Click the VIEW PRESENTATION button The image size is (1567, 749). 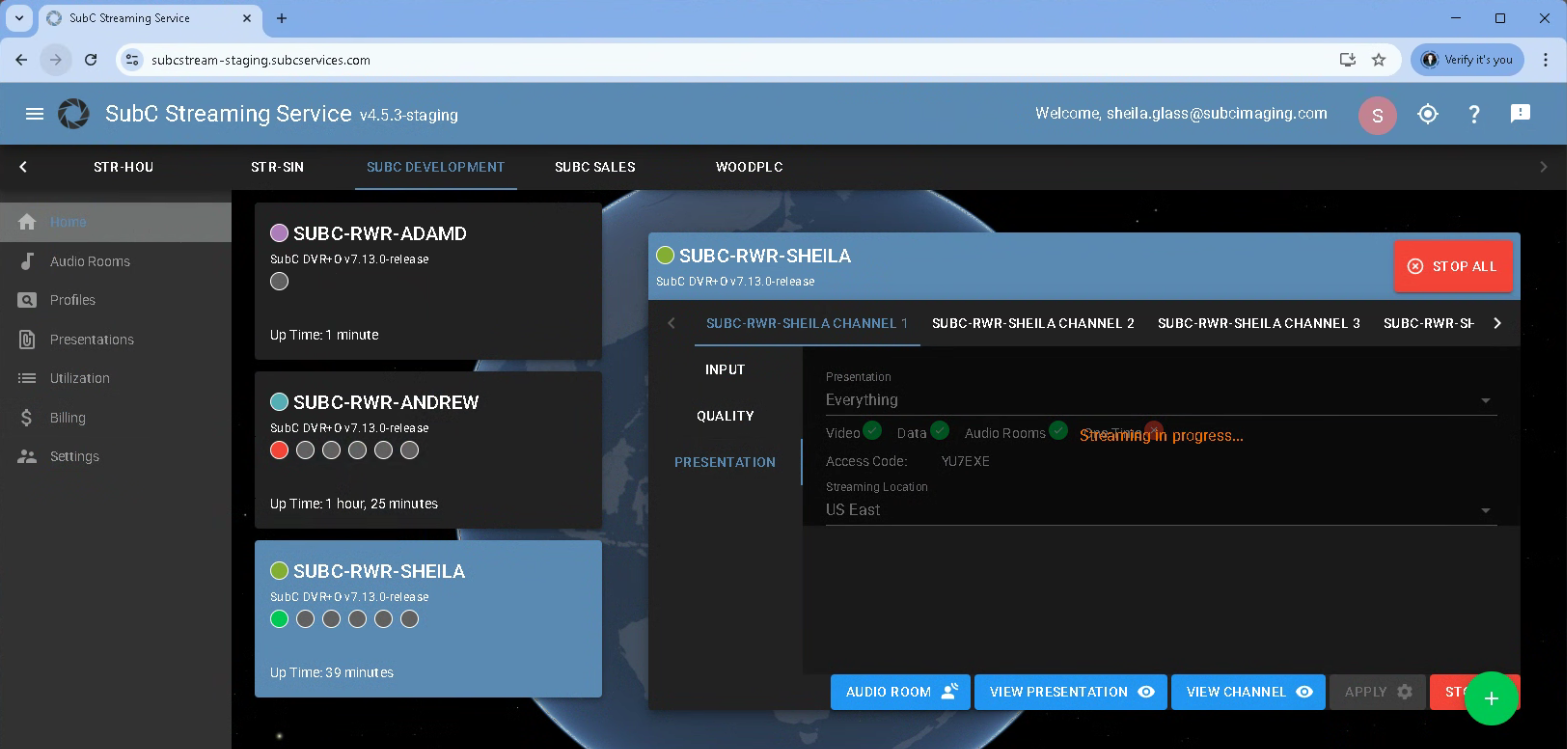1070,692
